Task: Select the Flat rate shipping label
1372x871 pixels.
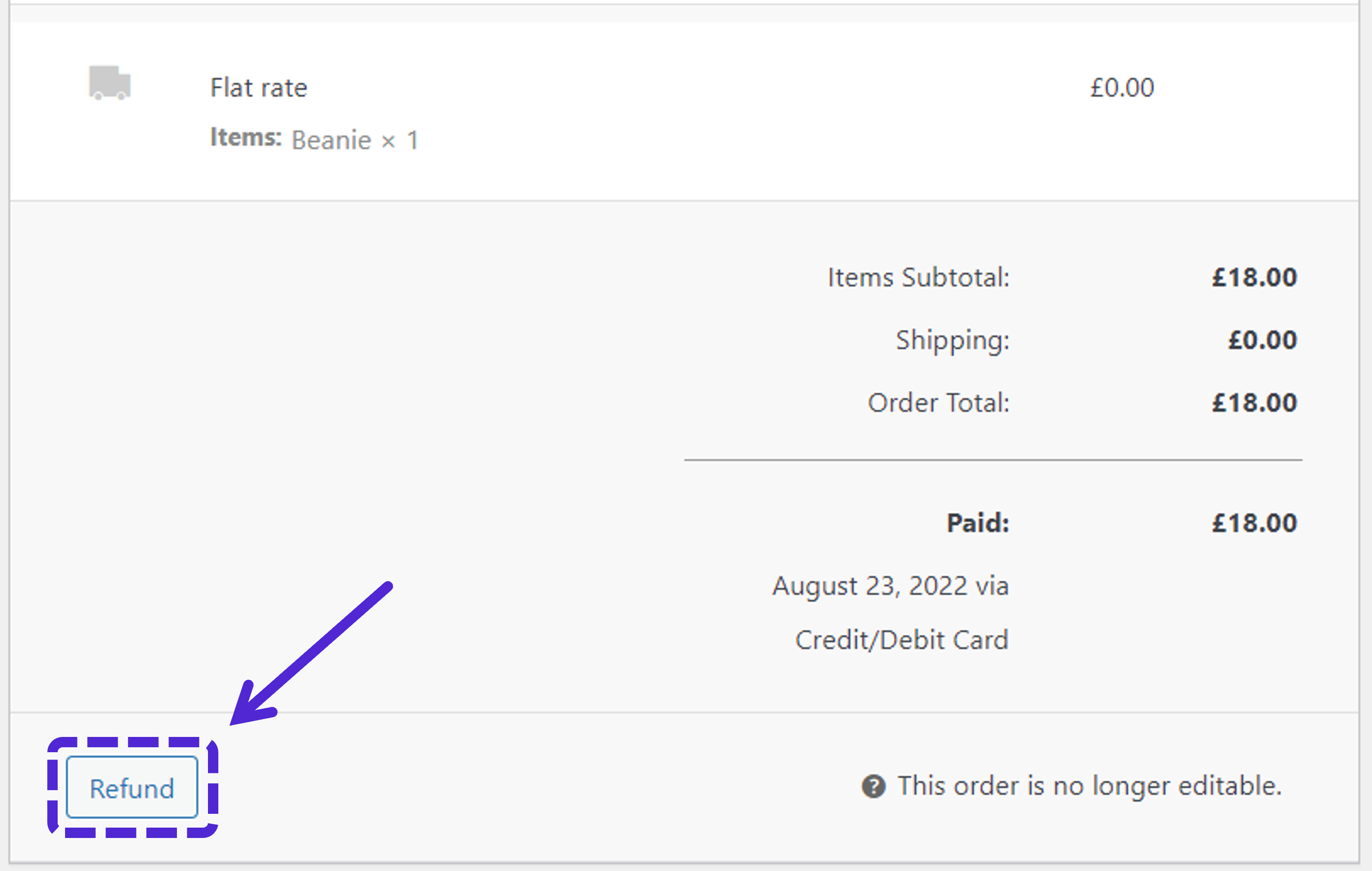Action: [259, 88]
